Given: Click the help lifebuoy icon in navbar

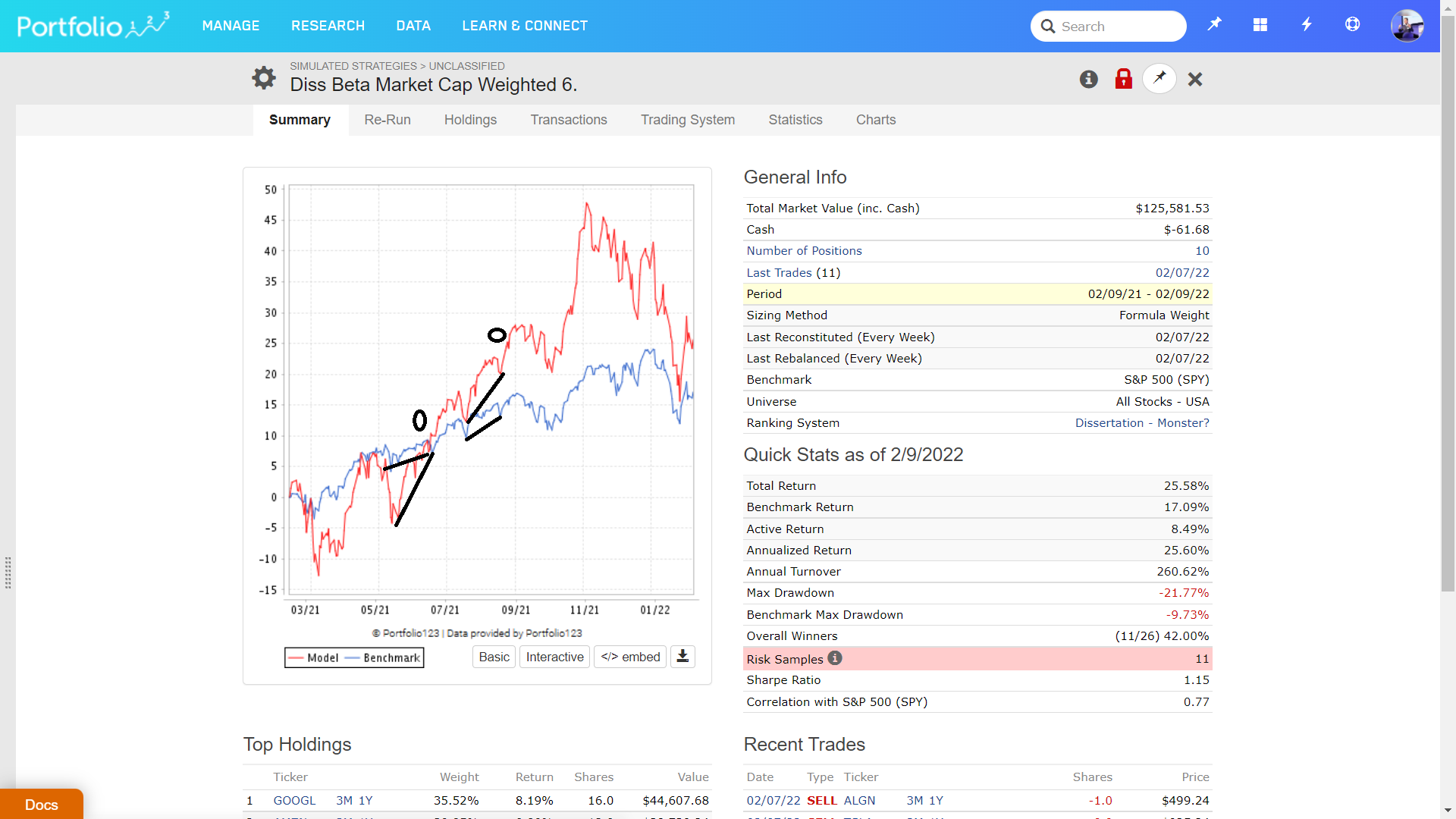Looking at the screenshot, I should click(x=1352, y=25).
